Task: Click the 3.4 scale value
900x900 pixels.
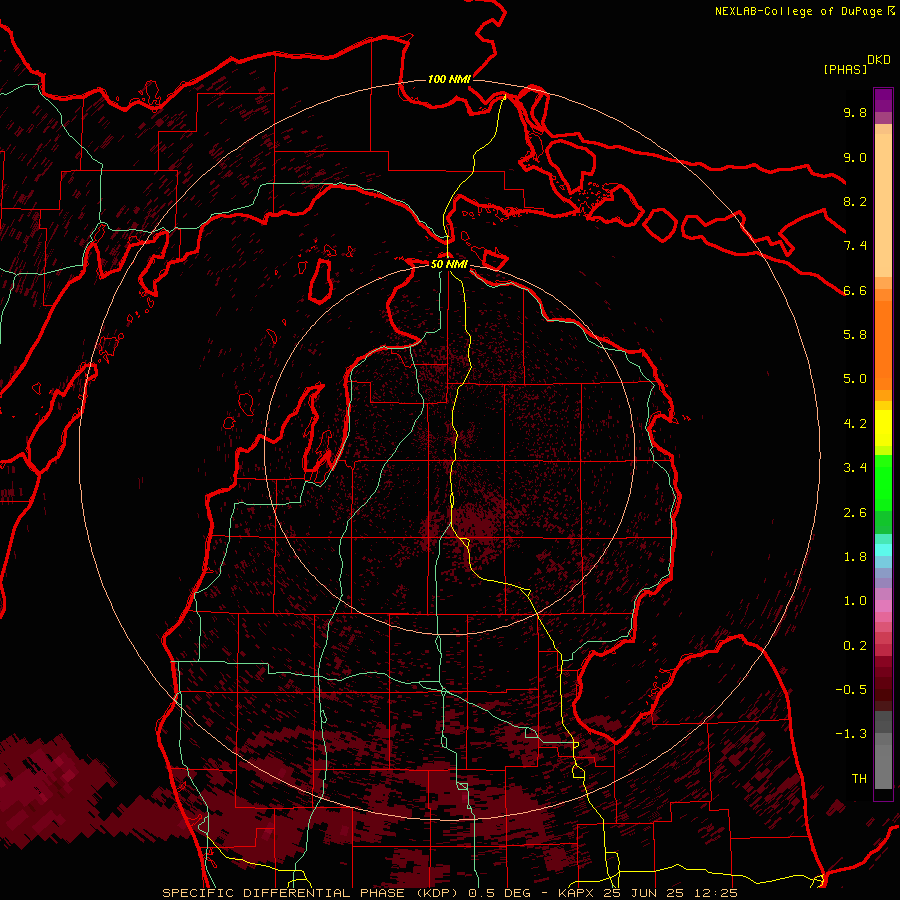Action: coord(855,468)
